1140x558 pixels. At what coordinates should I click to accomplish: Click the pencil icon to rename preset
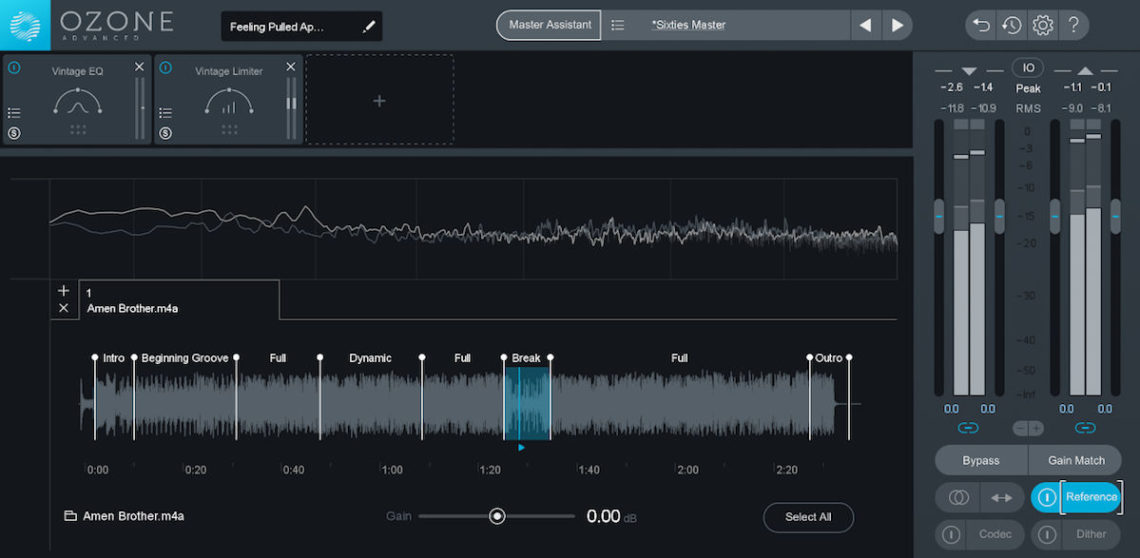pos(369,27)
